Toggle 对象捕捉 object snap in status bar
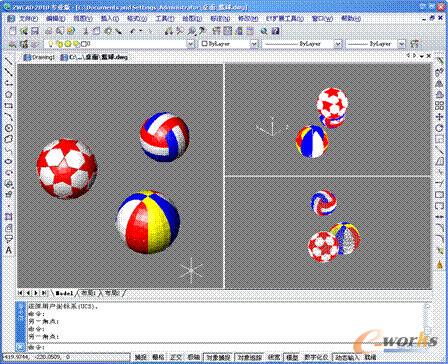Viewport: 448px width, 364px height. point(218,357)
